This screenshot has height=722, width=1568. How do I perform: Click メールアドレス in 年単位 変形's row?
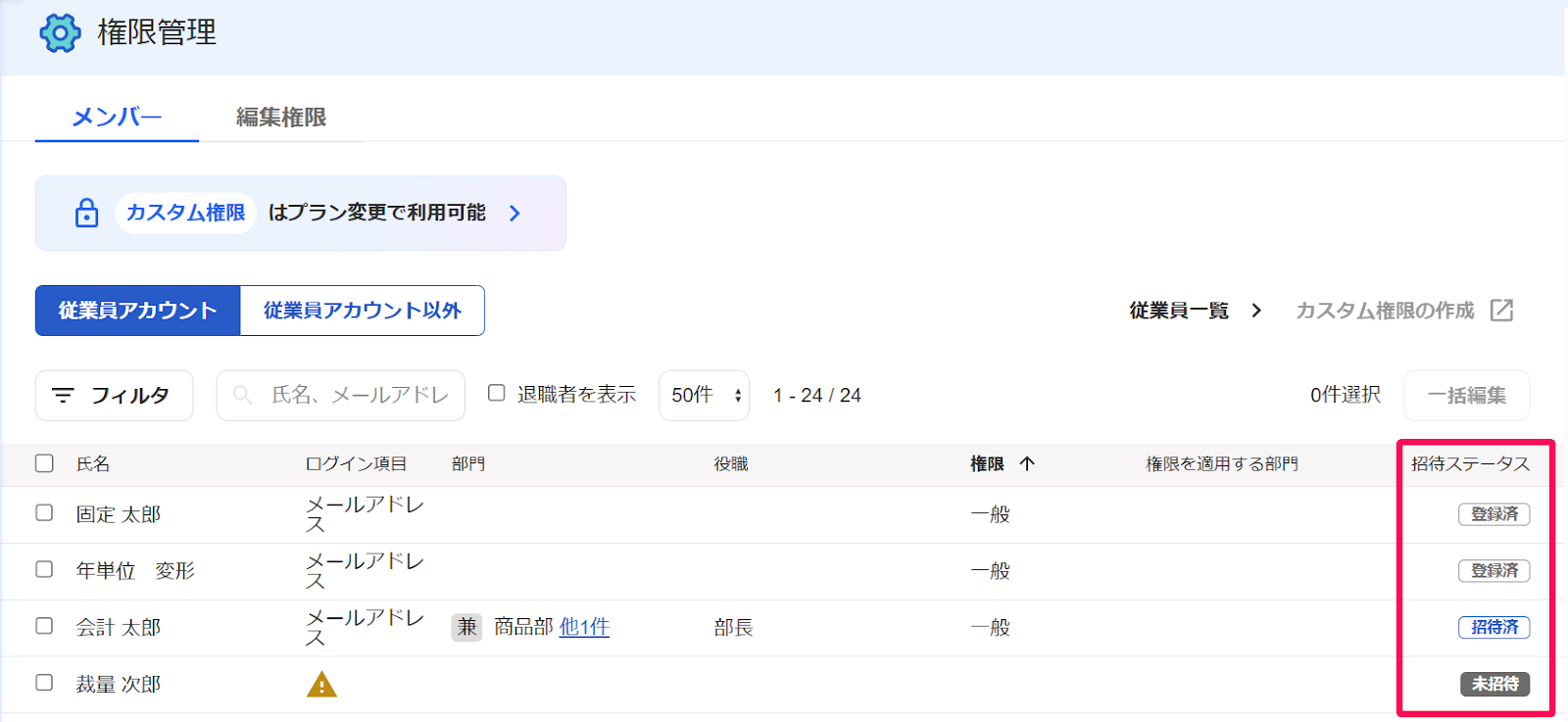click(365, 571)
